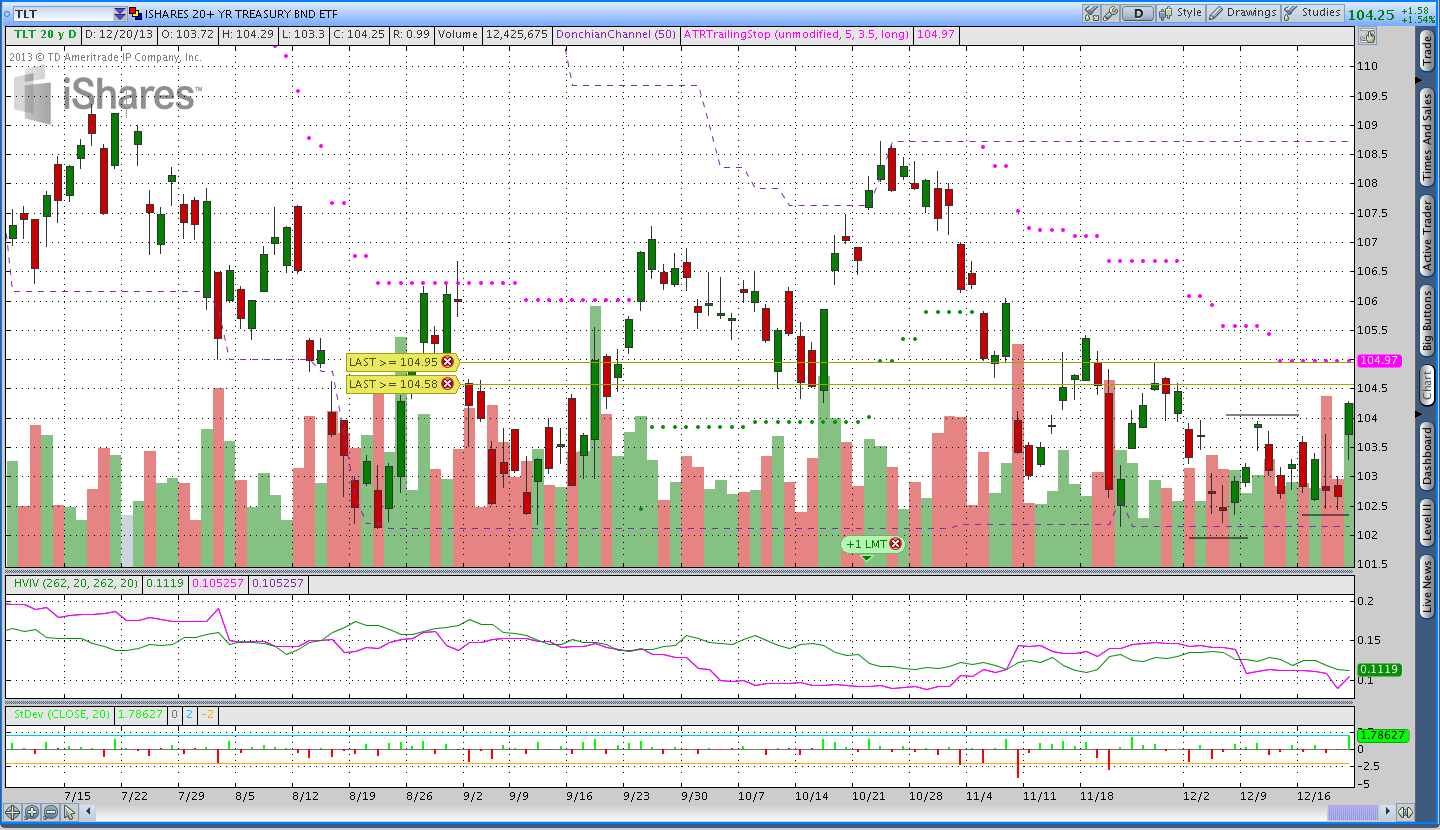Click the 104.25 last price display
Screen dimensions: 1440x830
click(x=1371, y=15)
